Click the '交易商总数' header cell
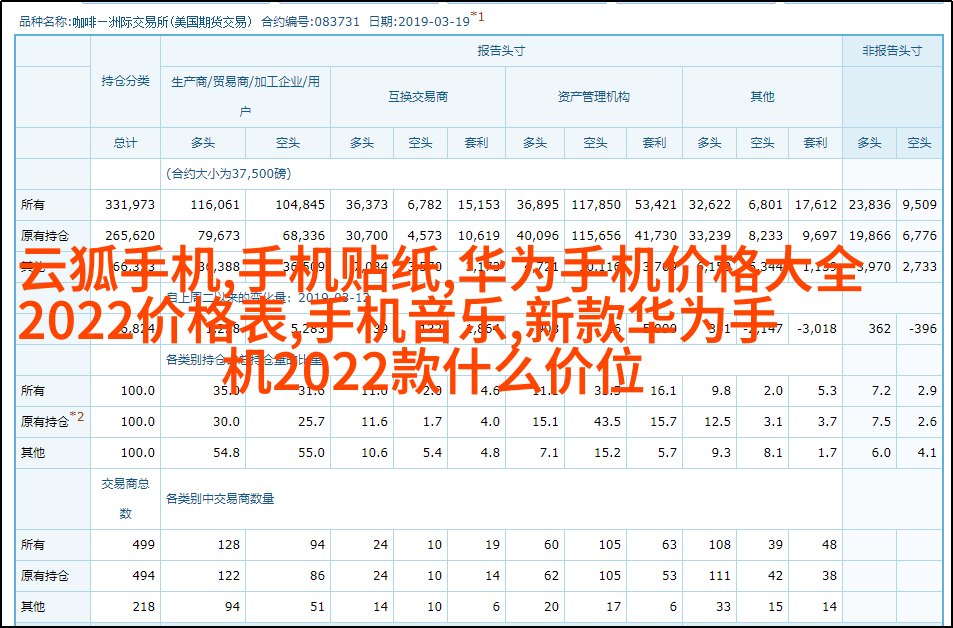This screenshot has height=628, width=953. coord(125,499)
